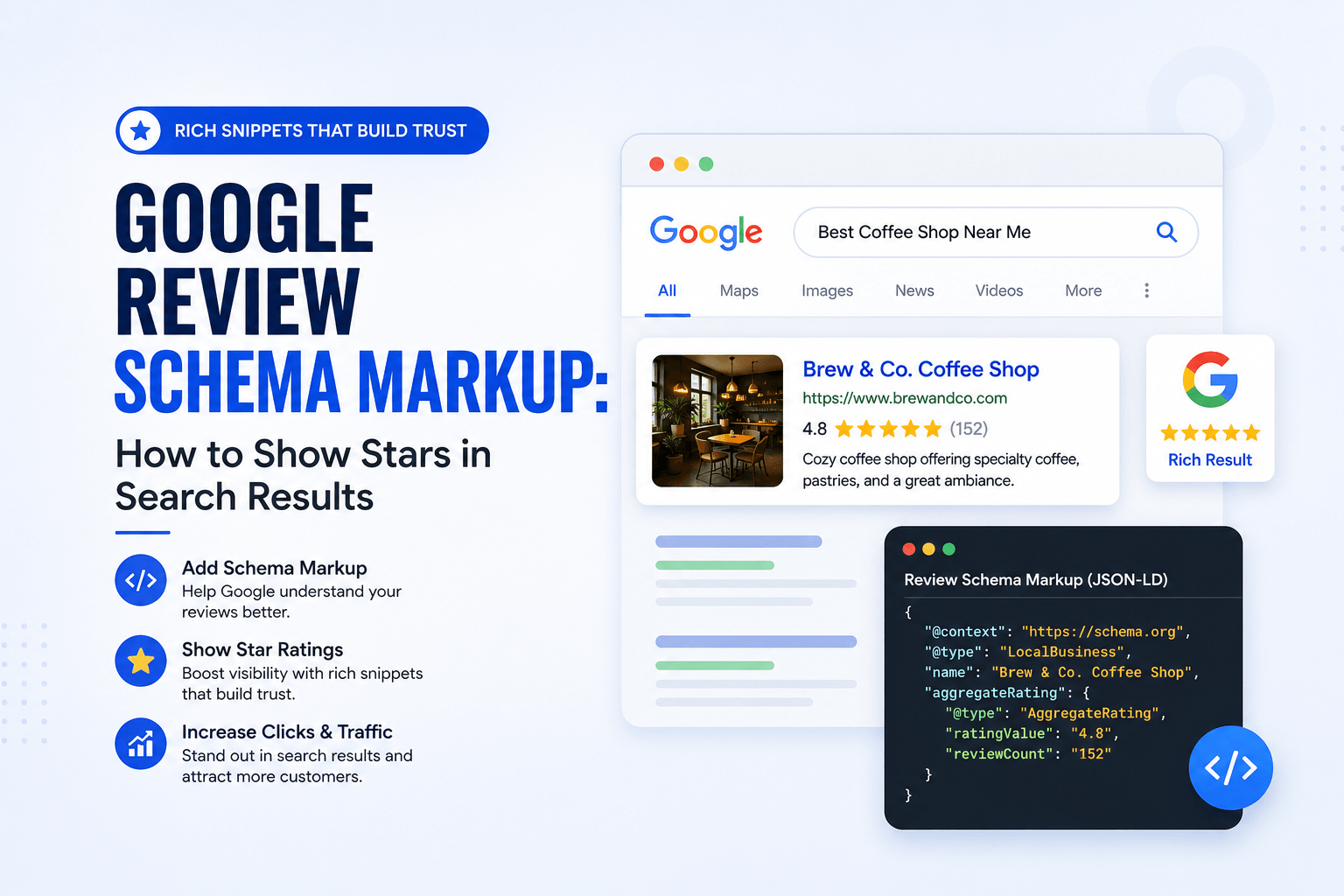Click the Rich Result label
1344x896 pixels.
1210,460
